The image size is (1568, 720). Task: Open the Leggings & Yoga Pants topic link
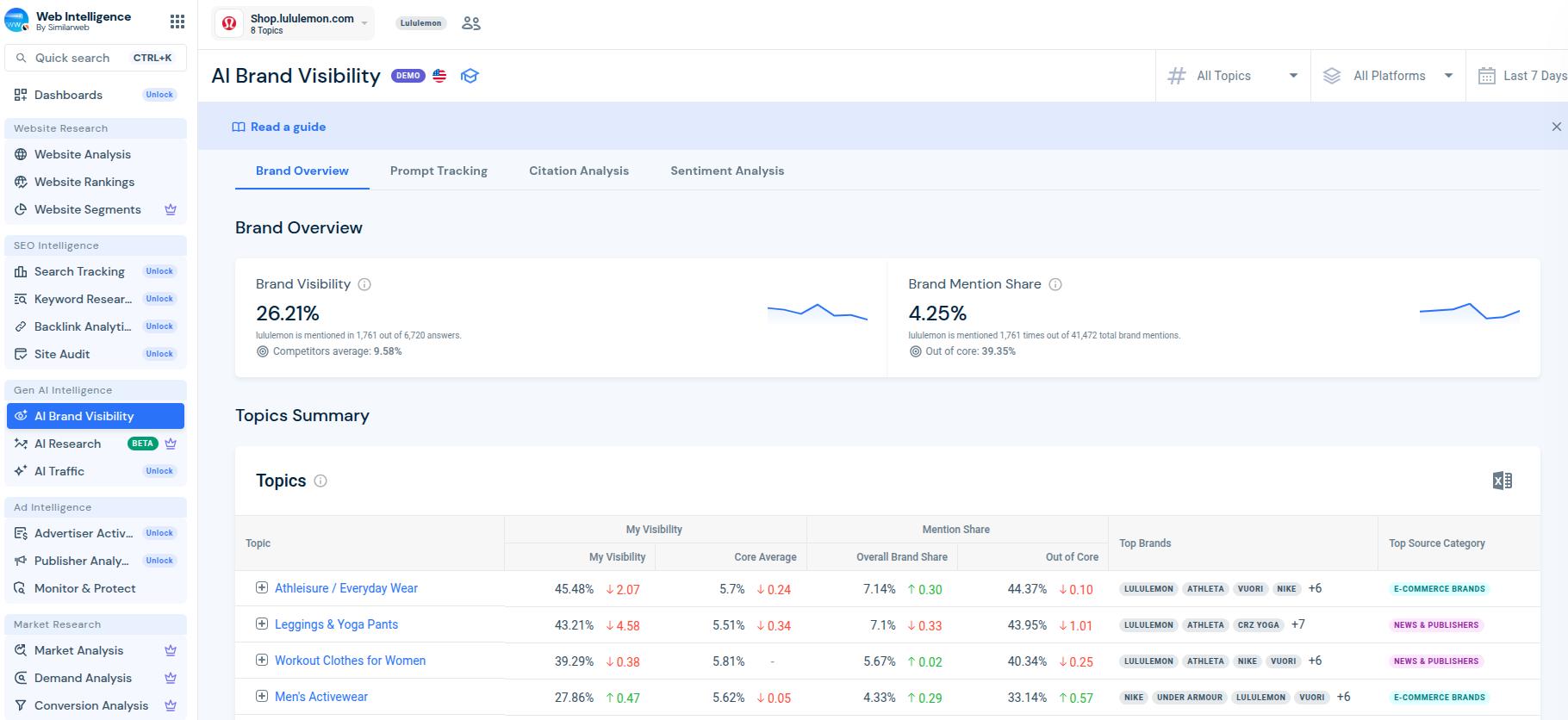[336, 624]
